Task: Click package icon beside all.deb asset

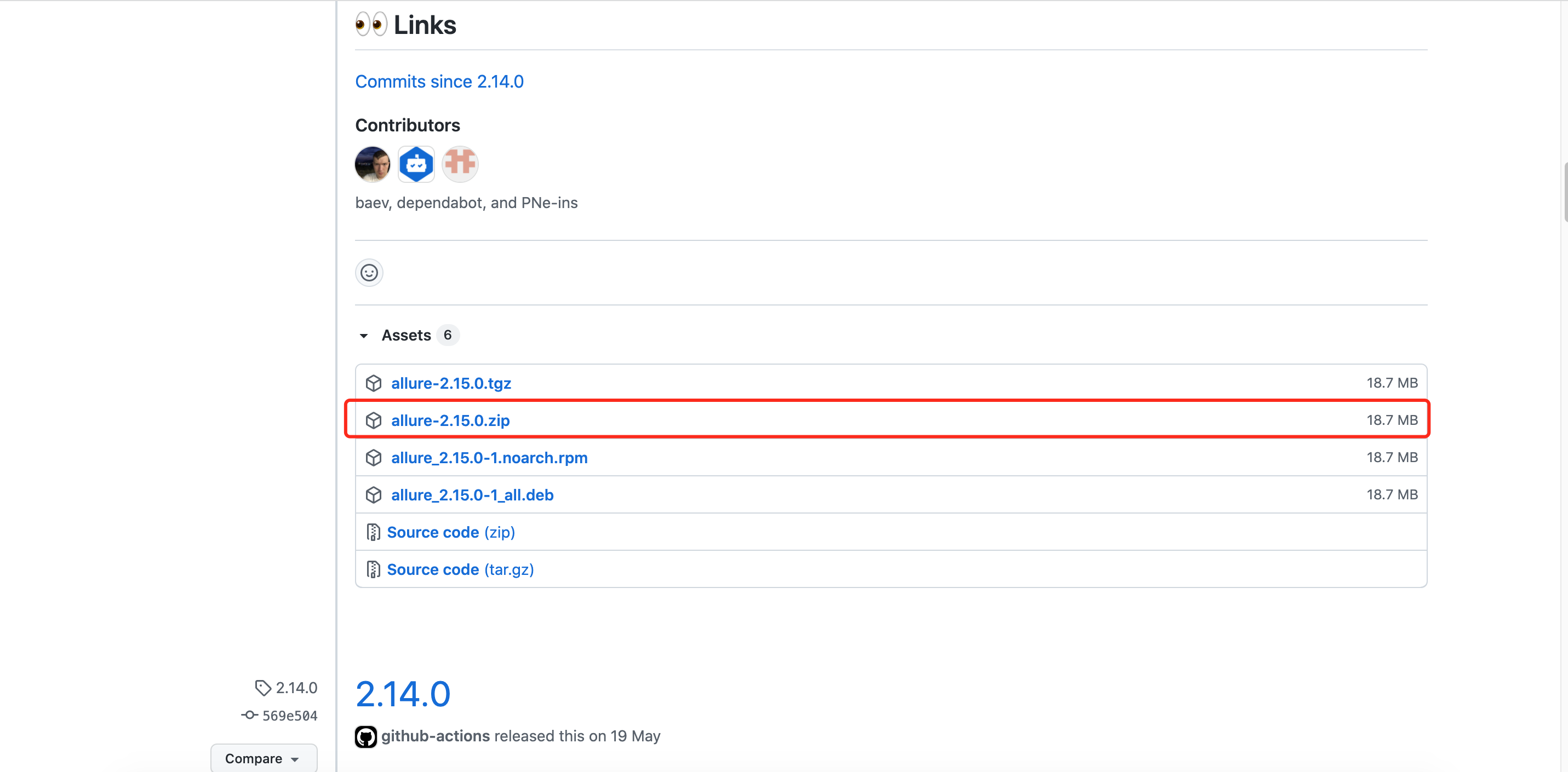Action: 374,494
